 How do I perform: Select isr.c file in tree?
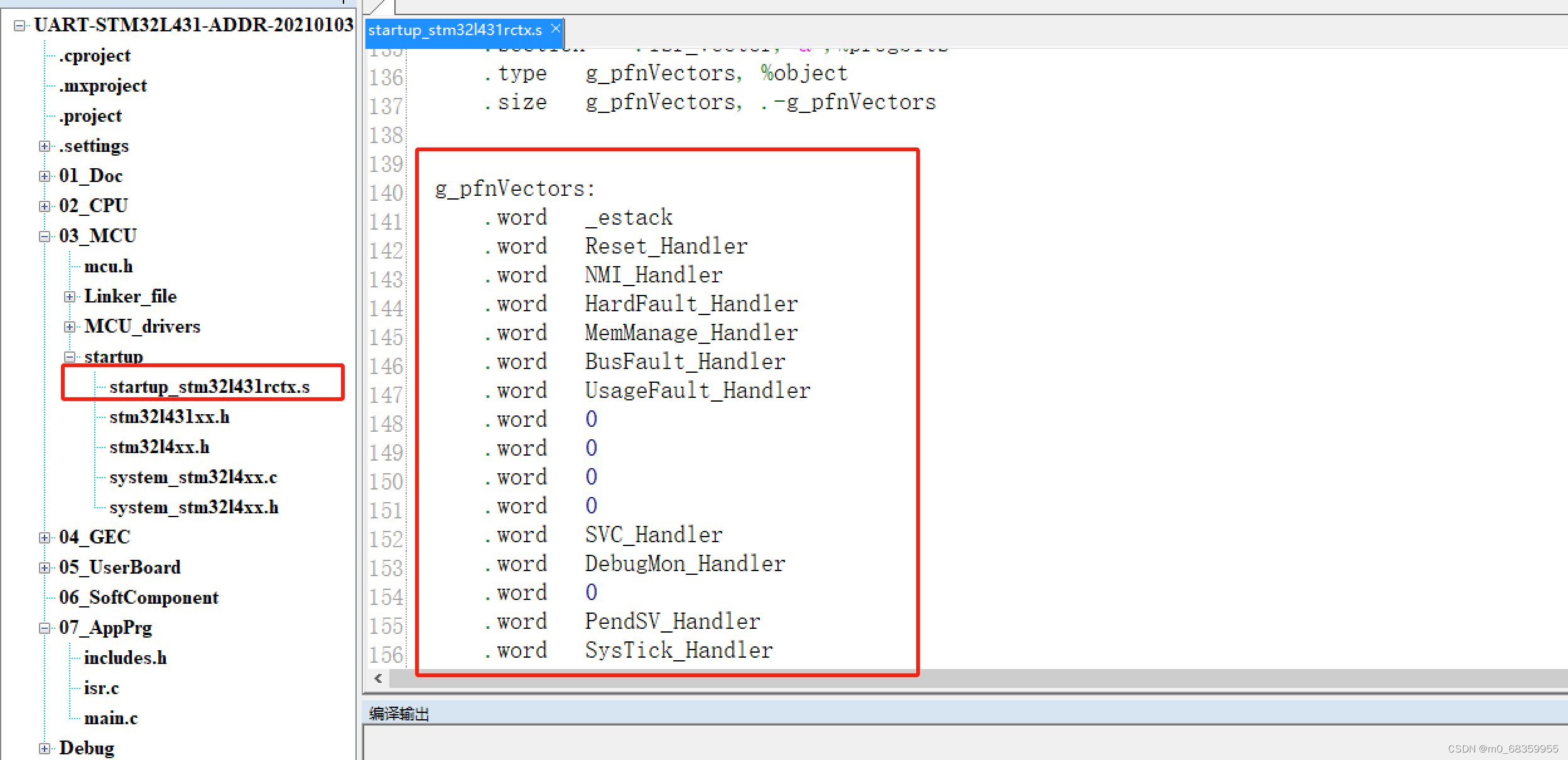[x=101, y=688]
